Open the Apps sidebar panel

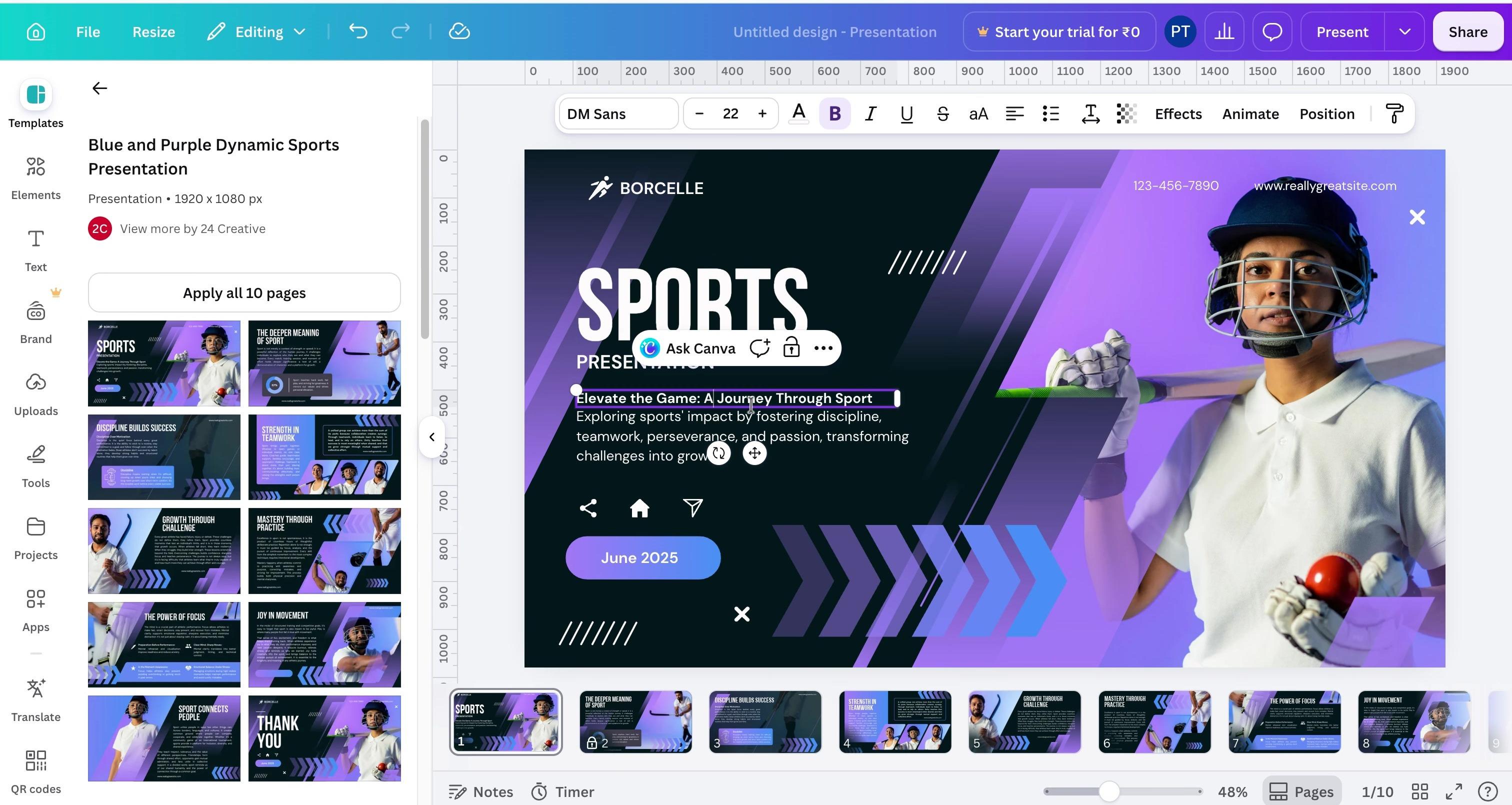pos(36,610)
